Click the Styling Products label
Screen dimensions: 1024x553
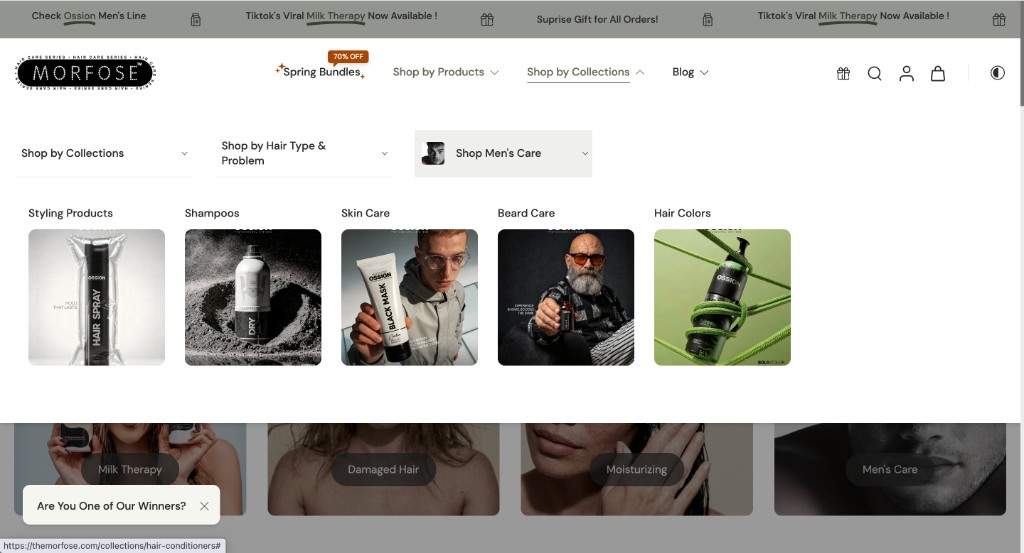click(x=71, y=213)
